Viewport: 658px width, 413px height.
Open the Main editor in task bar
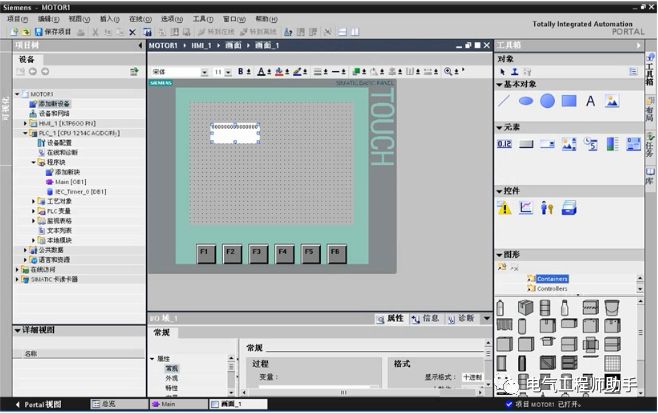(179, 404)
